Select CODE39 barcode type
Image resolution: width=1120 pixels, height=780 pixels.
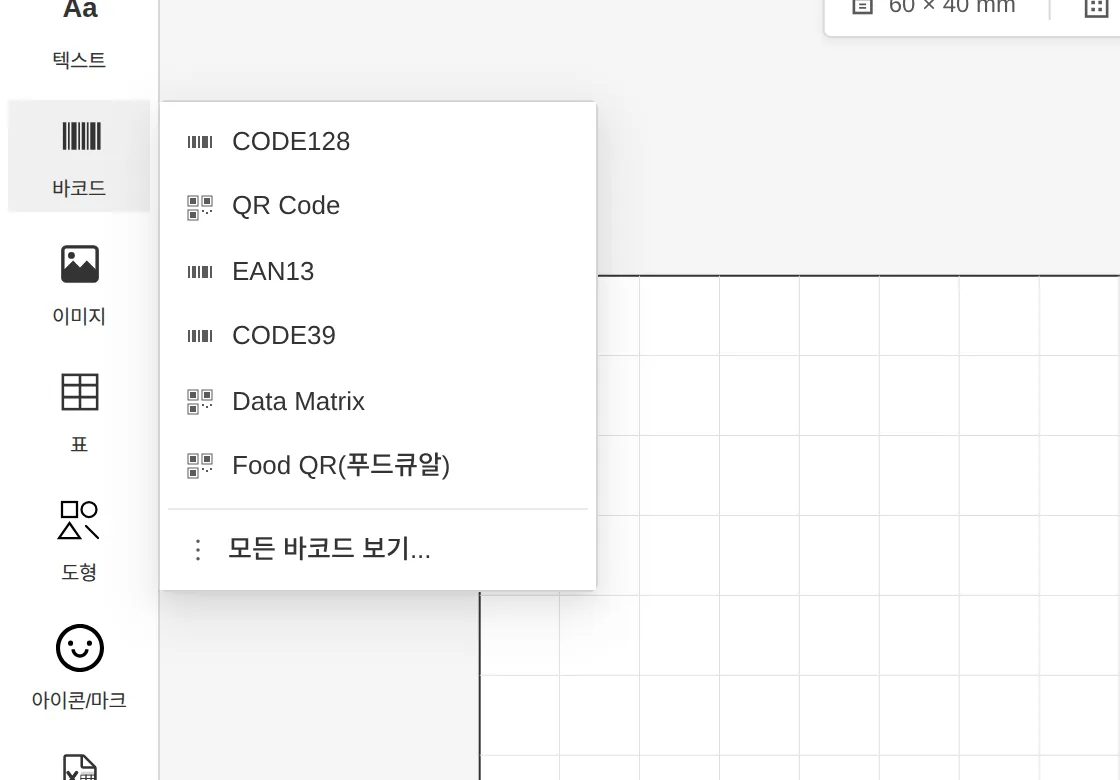[378, 336]
